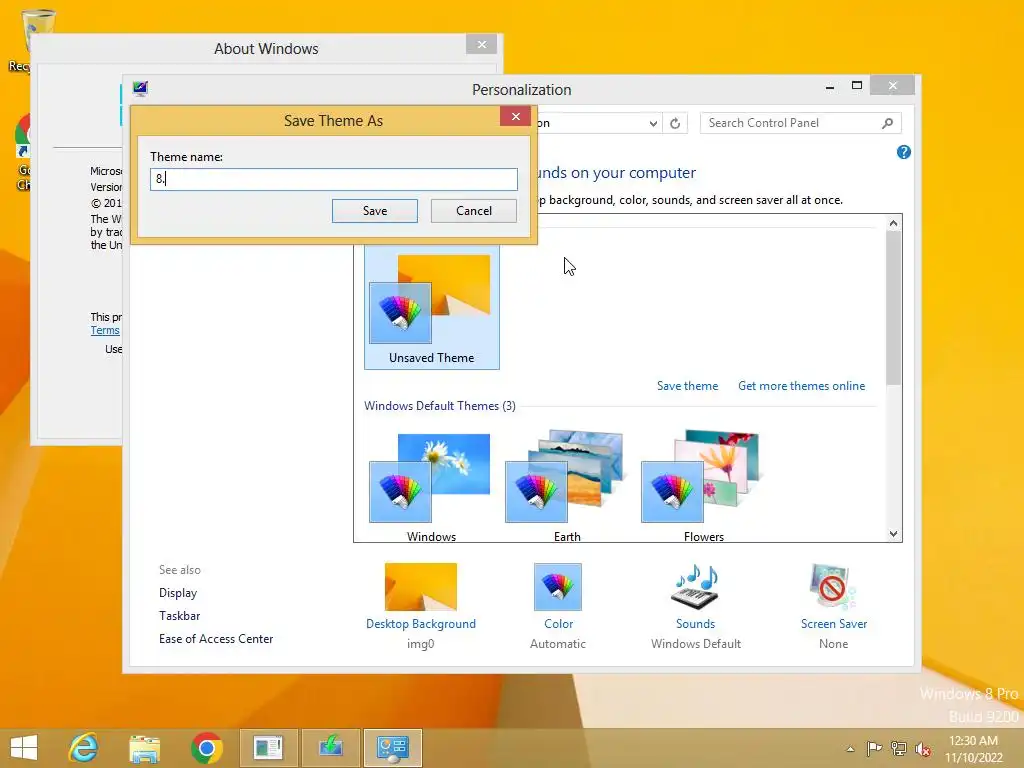
Task: Click the theme list scrollbar thumb
Action: coord(893,308)
